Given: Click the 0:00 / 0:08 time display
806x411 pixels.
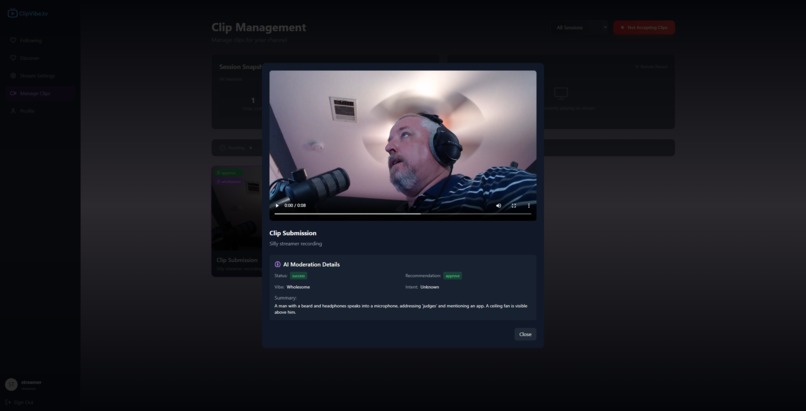Looking at the screenshot, I should (295, 206).
